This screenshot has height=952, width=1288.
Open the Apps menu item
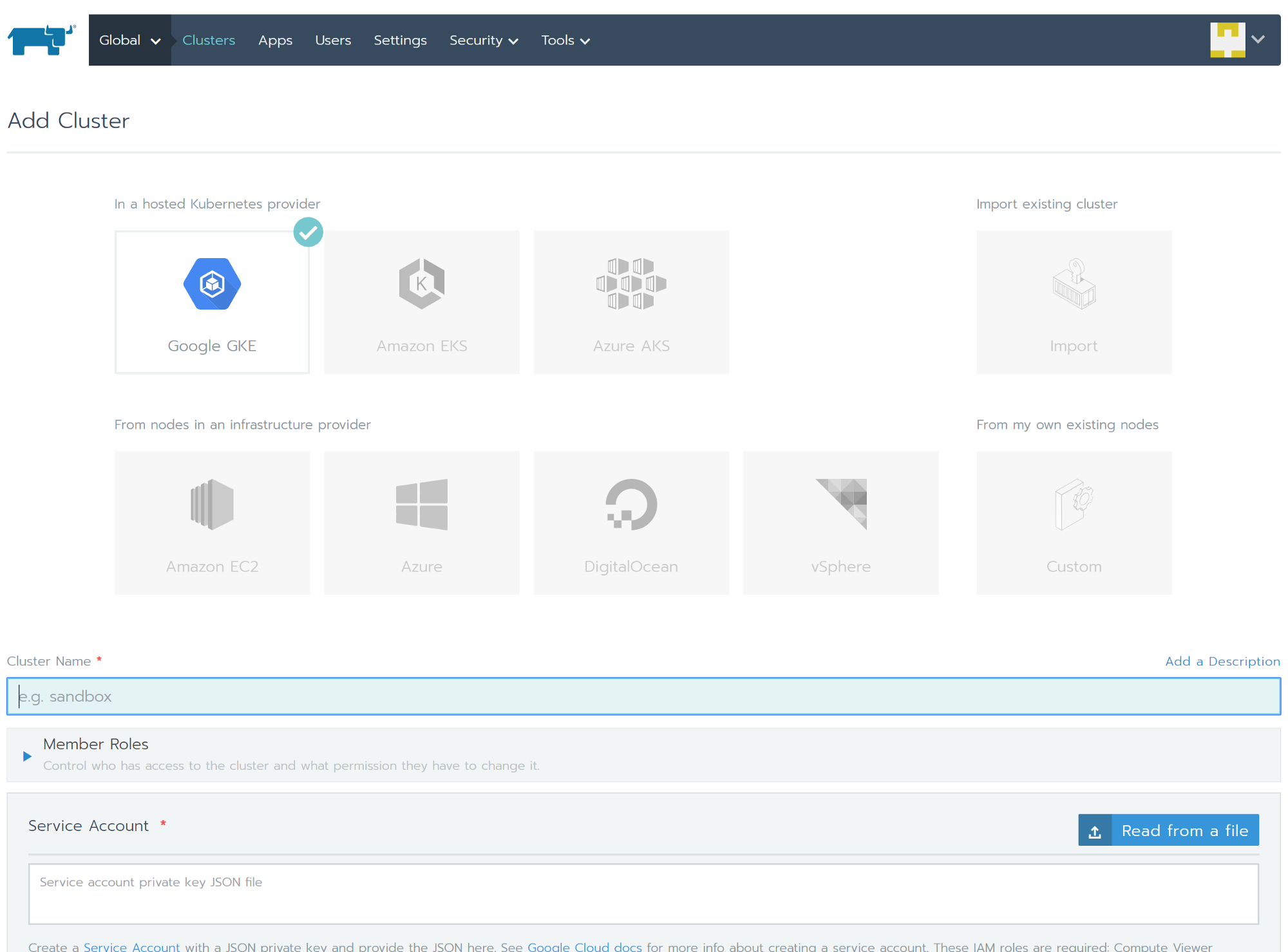[275, 40]
